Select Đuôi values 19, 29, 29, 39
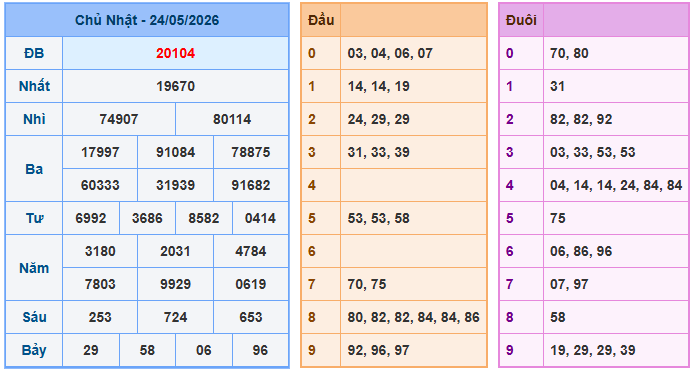Viewport: 694px width, 374px height. click(x=593, y=350)
